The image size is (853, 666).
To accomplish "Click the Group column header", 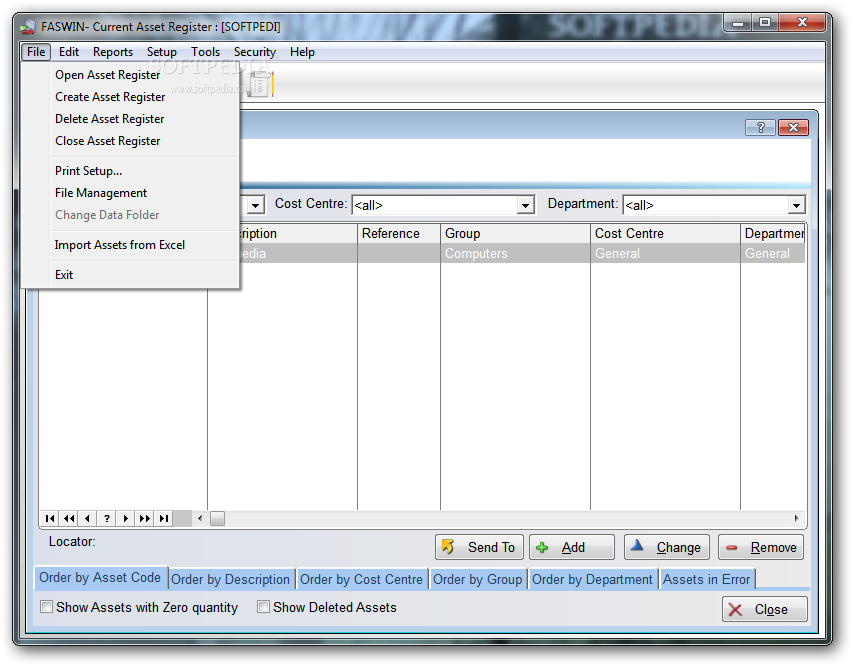I will [x=515, y=233].
